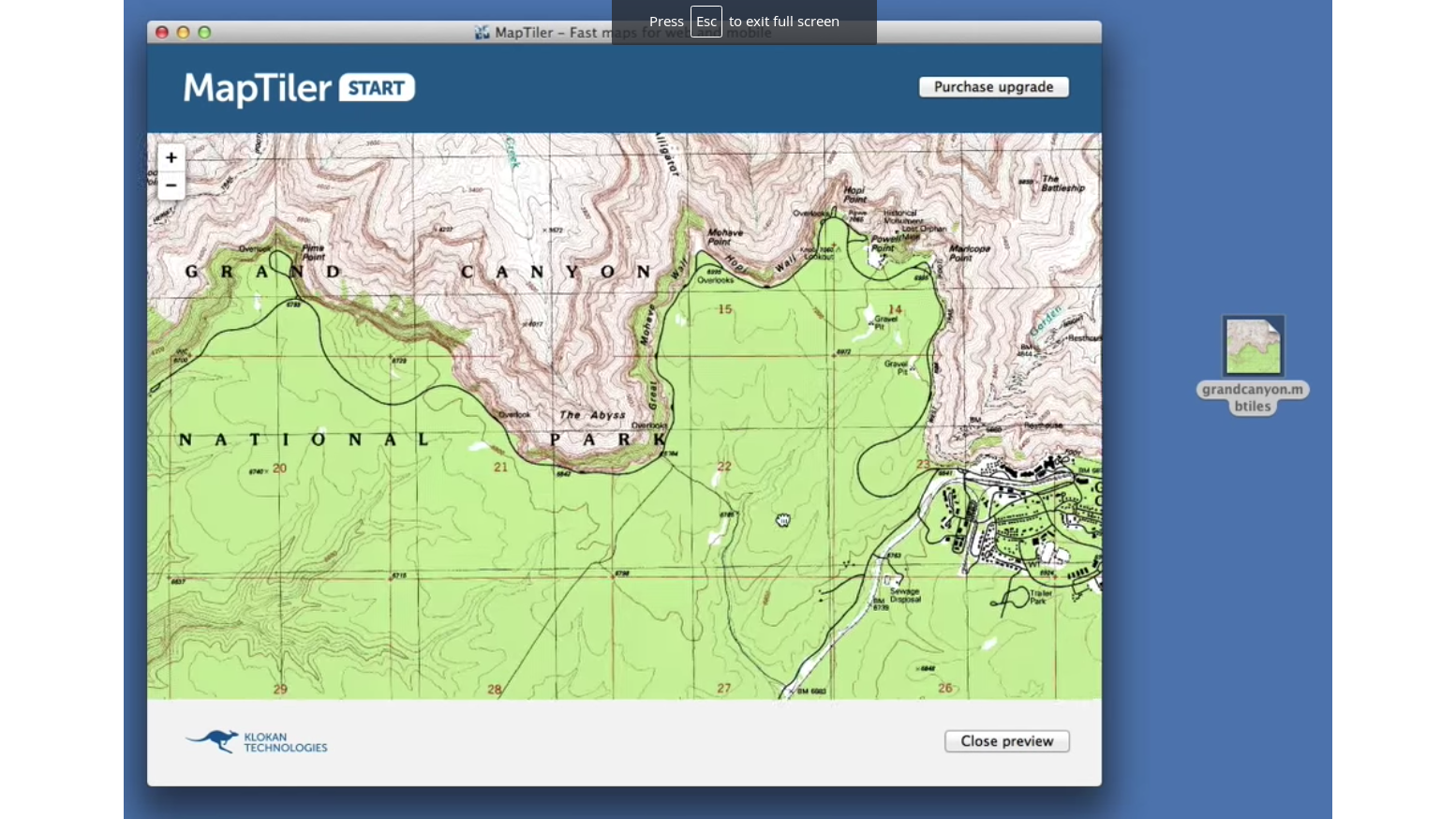The height and width of the screenshot is (819, 1456).
Task: Click the START badge beside the MapTiler logo
Action: 376,88
